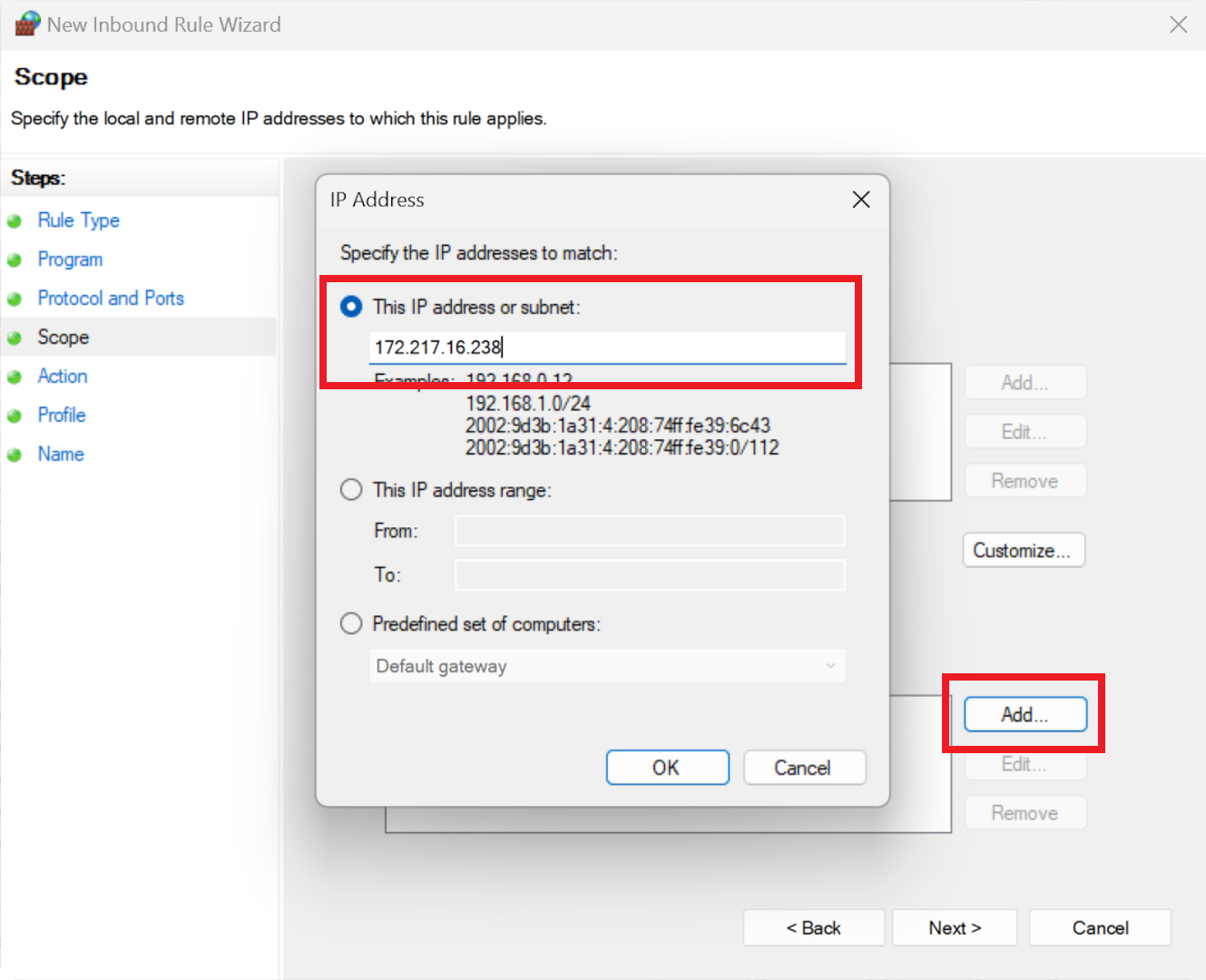Open the Customize... interface types button

[x=1023, y=551]
